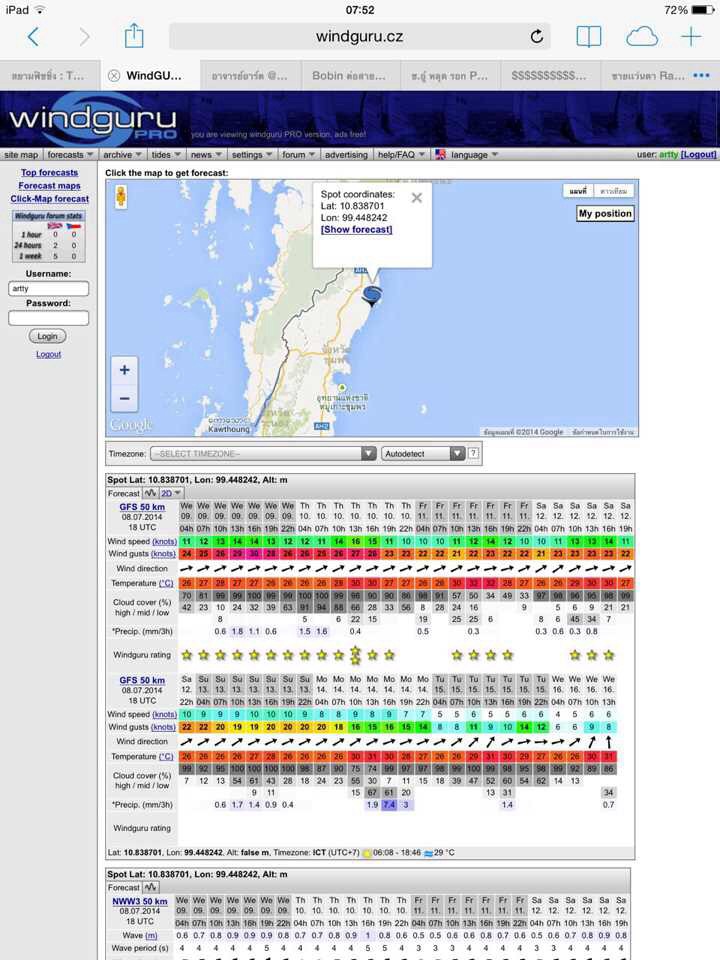
Task: Expand the Autodetect dropdown
Action: [x=423, y=454]
